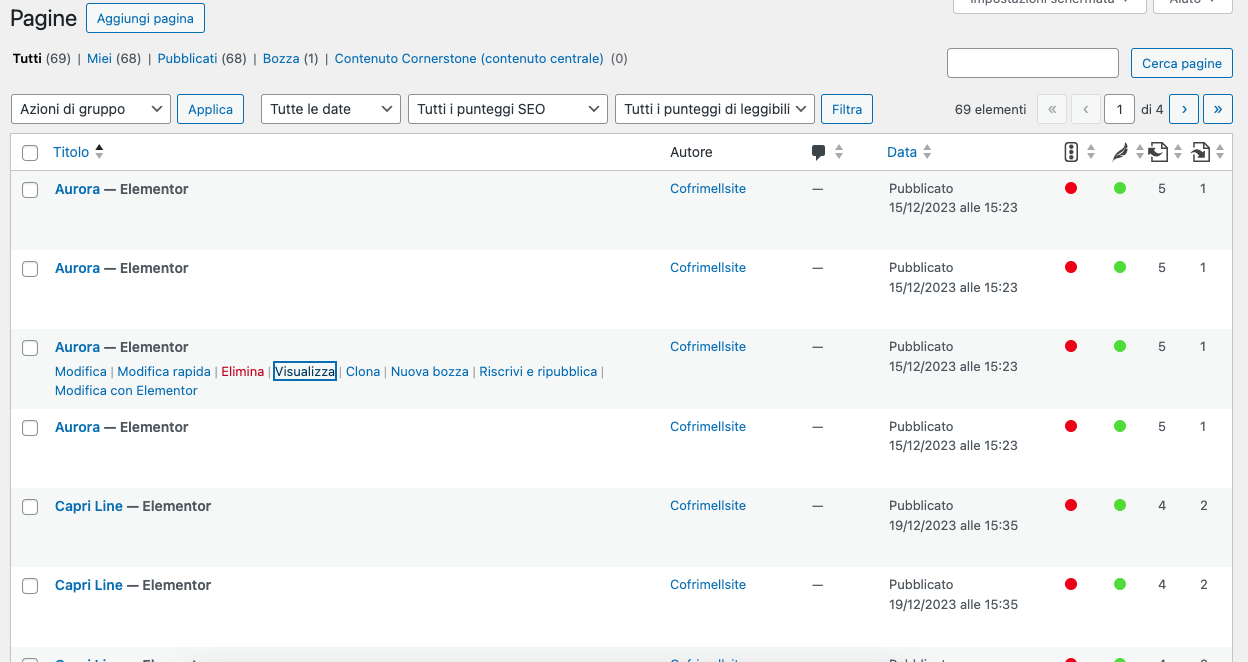
Task: Sort pages by the comments bubble column
Action: click(827, 152)
